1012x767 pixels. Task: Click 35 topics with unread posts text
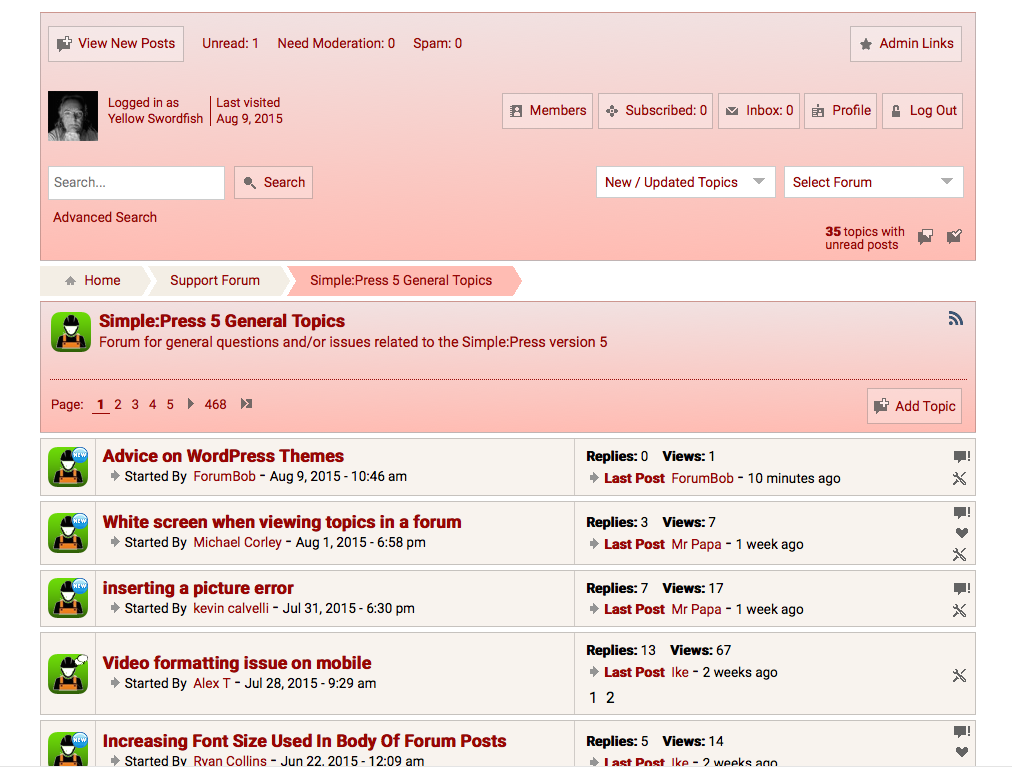tap(865, 238)
